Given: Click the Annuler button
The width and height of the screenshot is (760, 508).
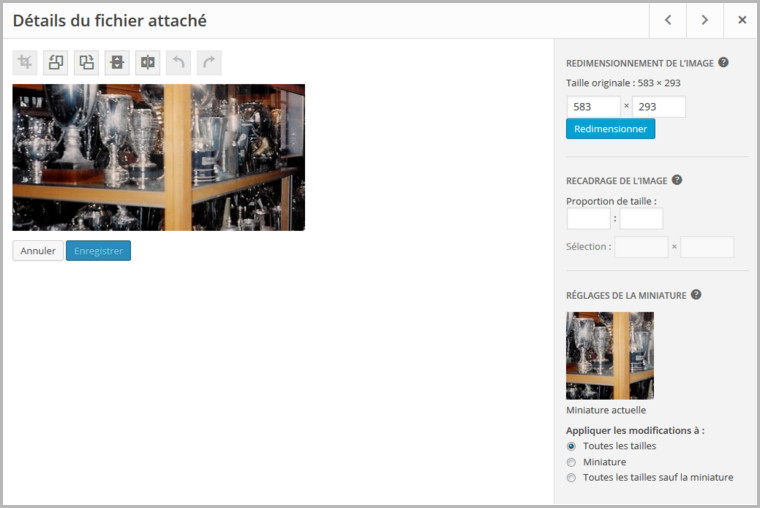Looking at the screenshot, I should [x=38, y=251].
